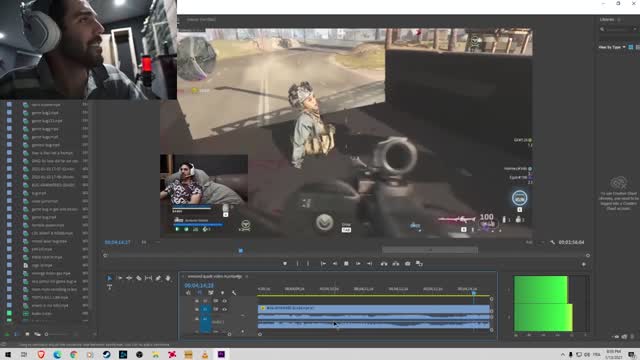Image resolution: width=640 pixels, height=360 pixels.
Task: Stop playback in Program monitor
Action: pos(346,264)
